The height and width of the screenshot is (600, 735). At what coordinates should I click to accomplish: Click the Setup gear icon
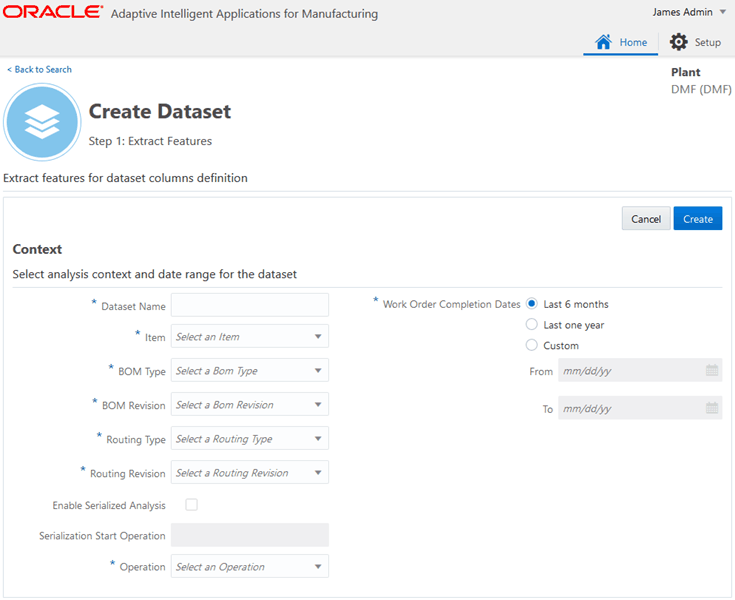678,42
